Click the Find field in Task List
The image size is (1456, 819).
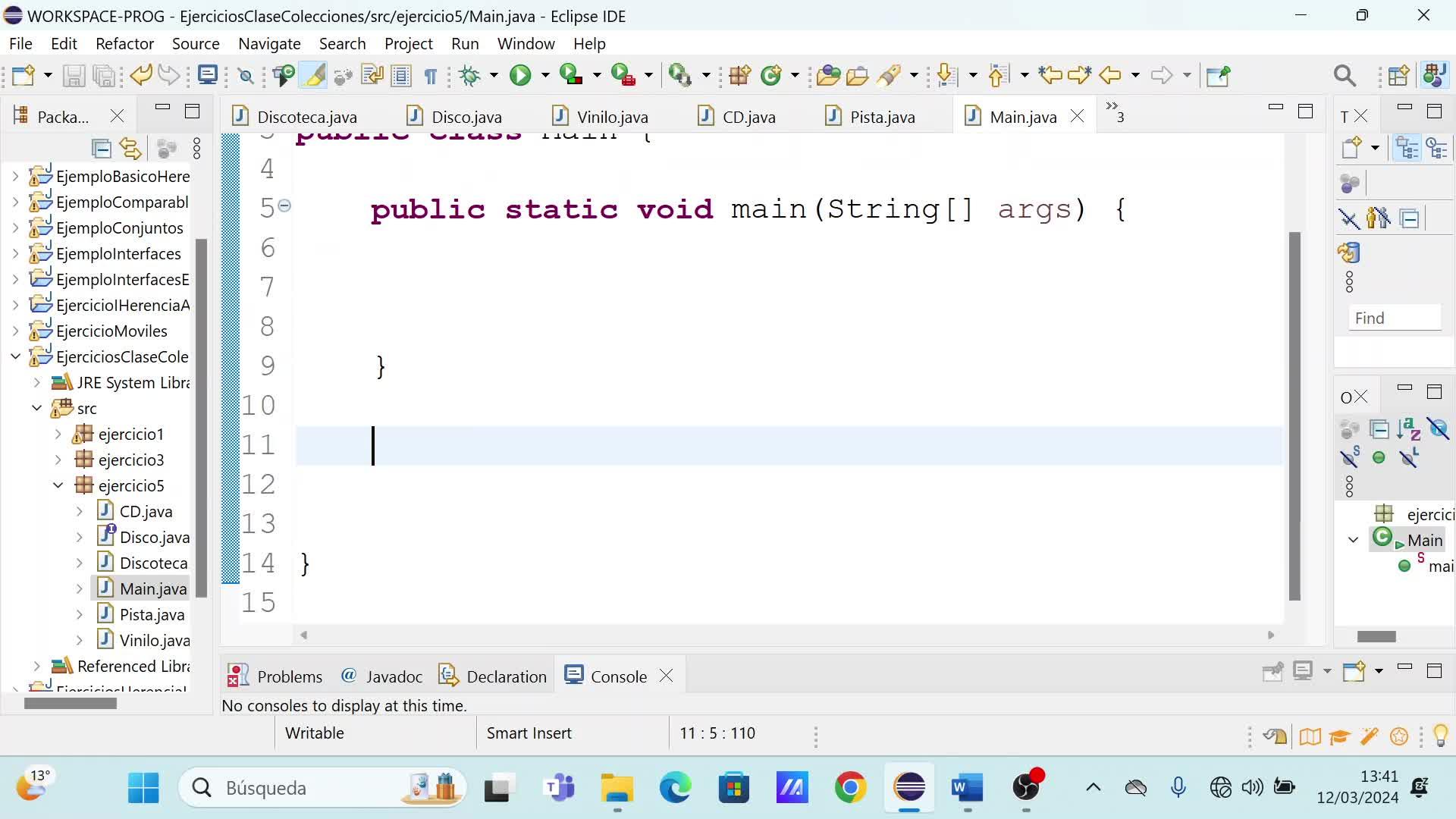pos(1394,318)
